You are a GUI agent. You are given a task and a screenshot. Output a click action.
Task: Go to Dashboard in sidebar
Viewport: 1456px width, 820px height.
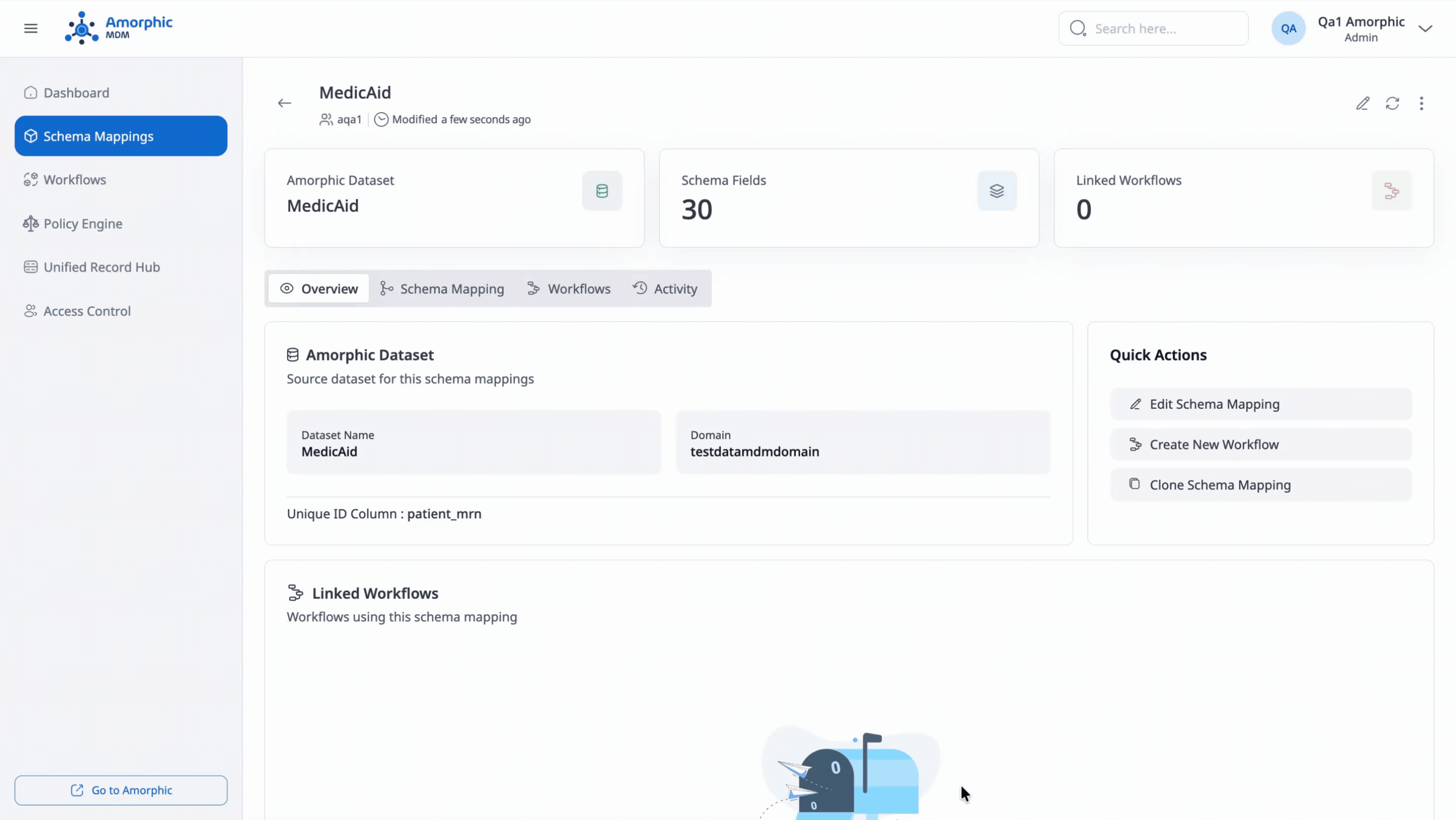click(121, 93)
